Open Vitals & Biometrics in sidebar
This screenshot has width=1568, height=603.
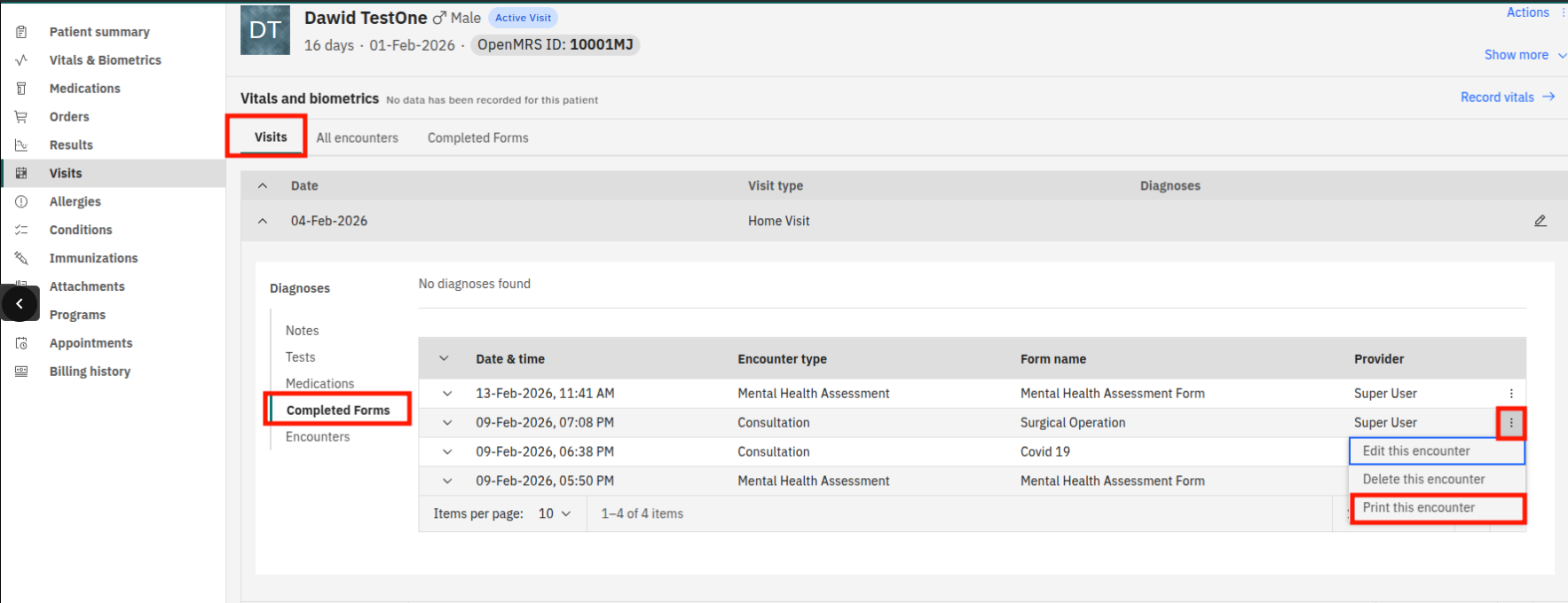(105, 60)
